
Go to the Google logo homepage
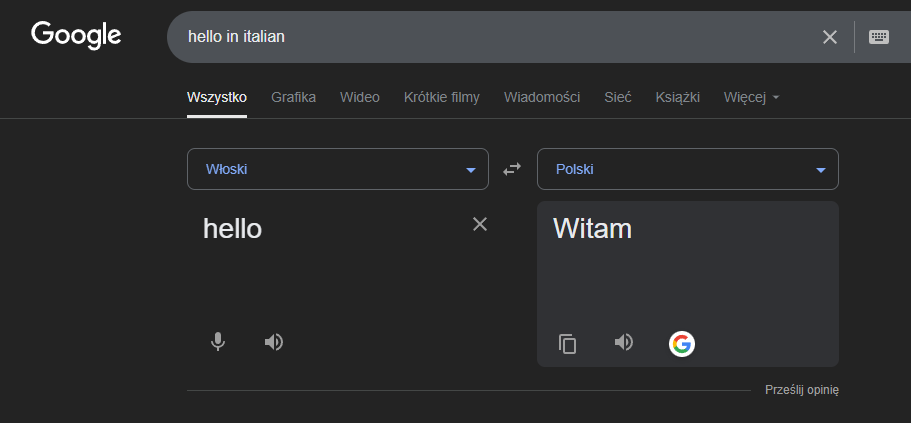click(76, 36)
